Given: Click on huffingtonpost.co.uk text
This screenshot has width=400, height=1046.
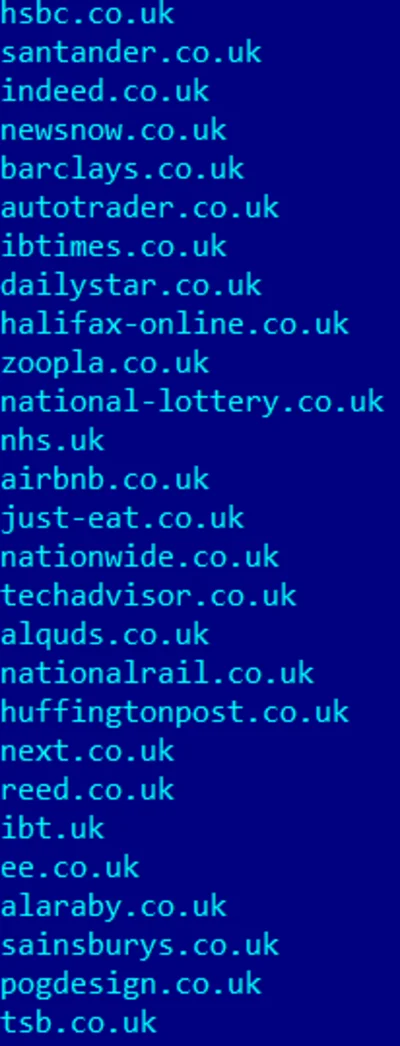Looking at the screenshot, I should [174, 712].
